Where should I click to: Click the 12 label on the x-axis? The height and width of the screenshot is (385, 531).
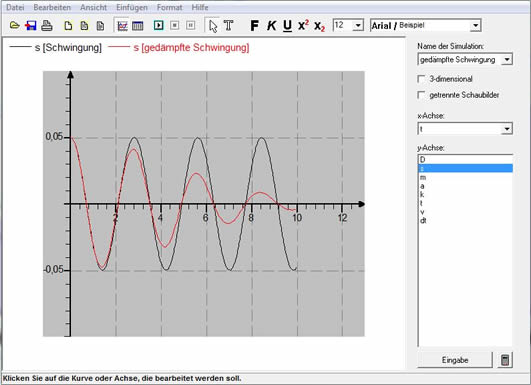coord(342,218)
